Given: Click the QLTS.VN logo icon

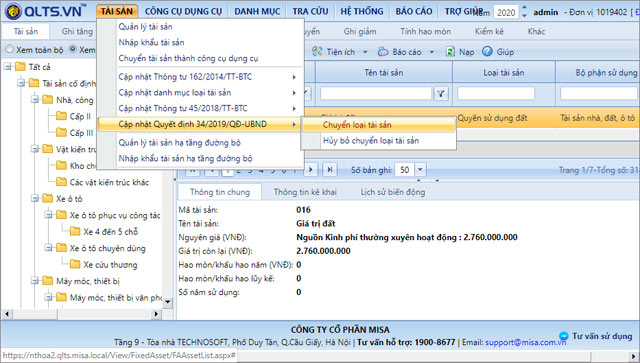Looking at the screenshot, I should point(13,11).
